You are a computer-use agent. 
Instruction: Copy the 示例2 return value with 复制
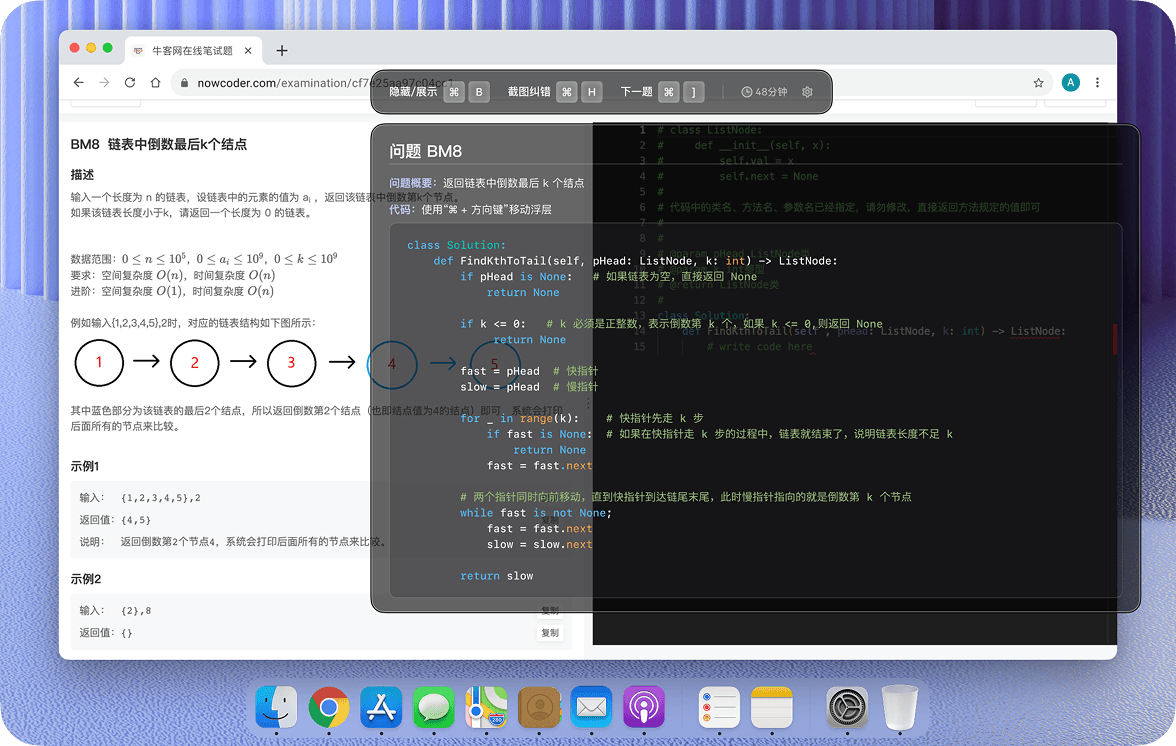[550, 633]
